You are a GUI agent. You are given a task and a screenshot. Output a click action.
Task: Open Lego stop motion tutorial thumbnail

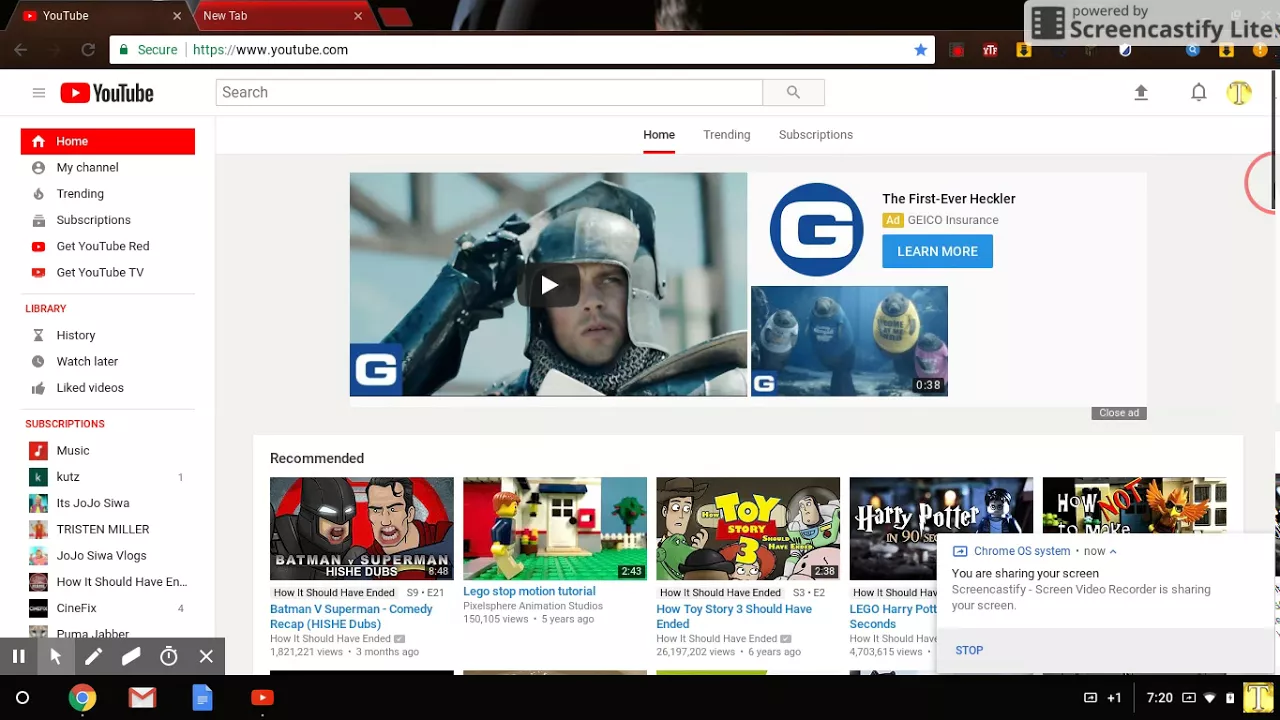click(x=555, y=528)
